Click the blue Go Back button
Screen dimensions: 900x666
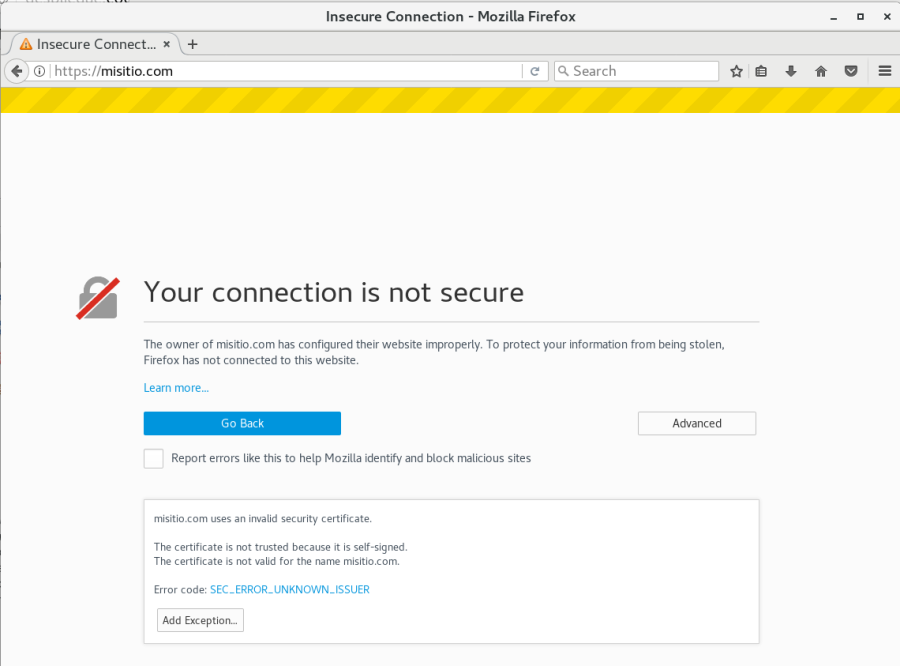(242, 423)
